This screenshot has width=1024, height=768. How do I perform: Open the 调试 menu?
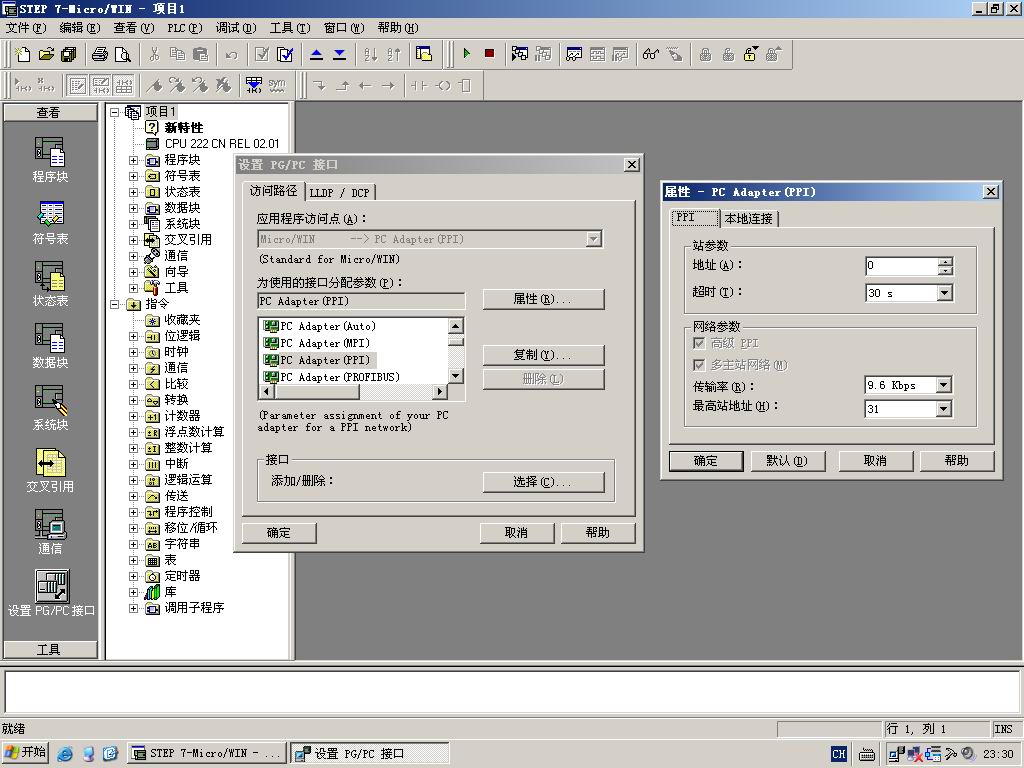point(236,27)
